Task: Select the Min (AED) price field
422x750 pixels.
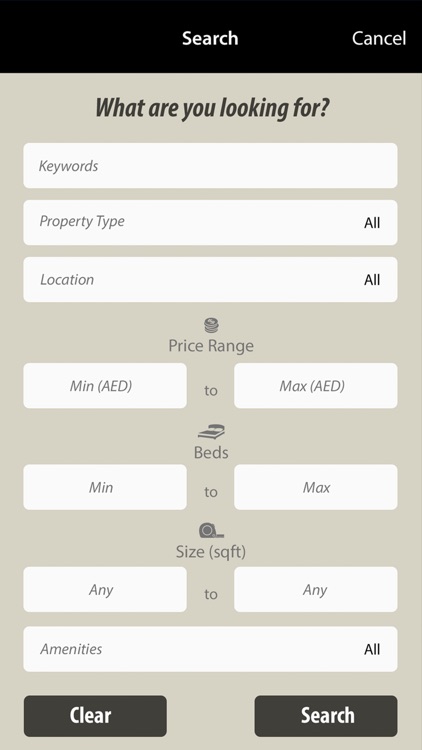Action: [x=105, y=386]
